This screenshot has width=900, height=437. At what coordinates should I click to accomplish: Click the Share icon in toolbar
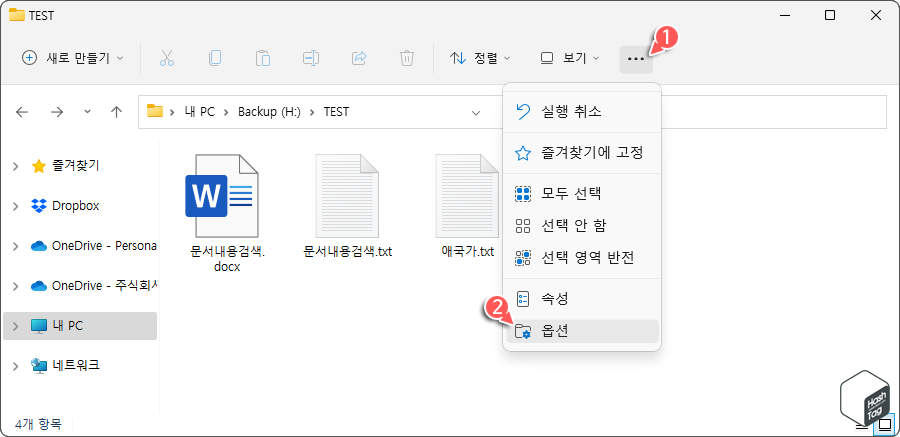359,58
